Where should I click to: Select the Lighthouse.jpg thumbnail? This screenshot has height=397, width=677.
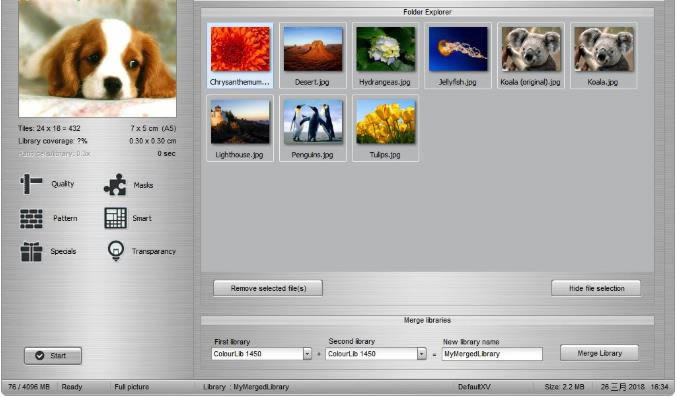[240, 128]
